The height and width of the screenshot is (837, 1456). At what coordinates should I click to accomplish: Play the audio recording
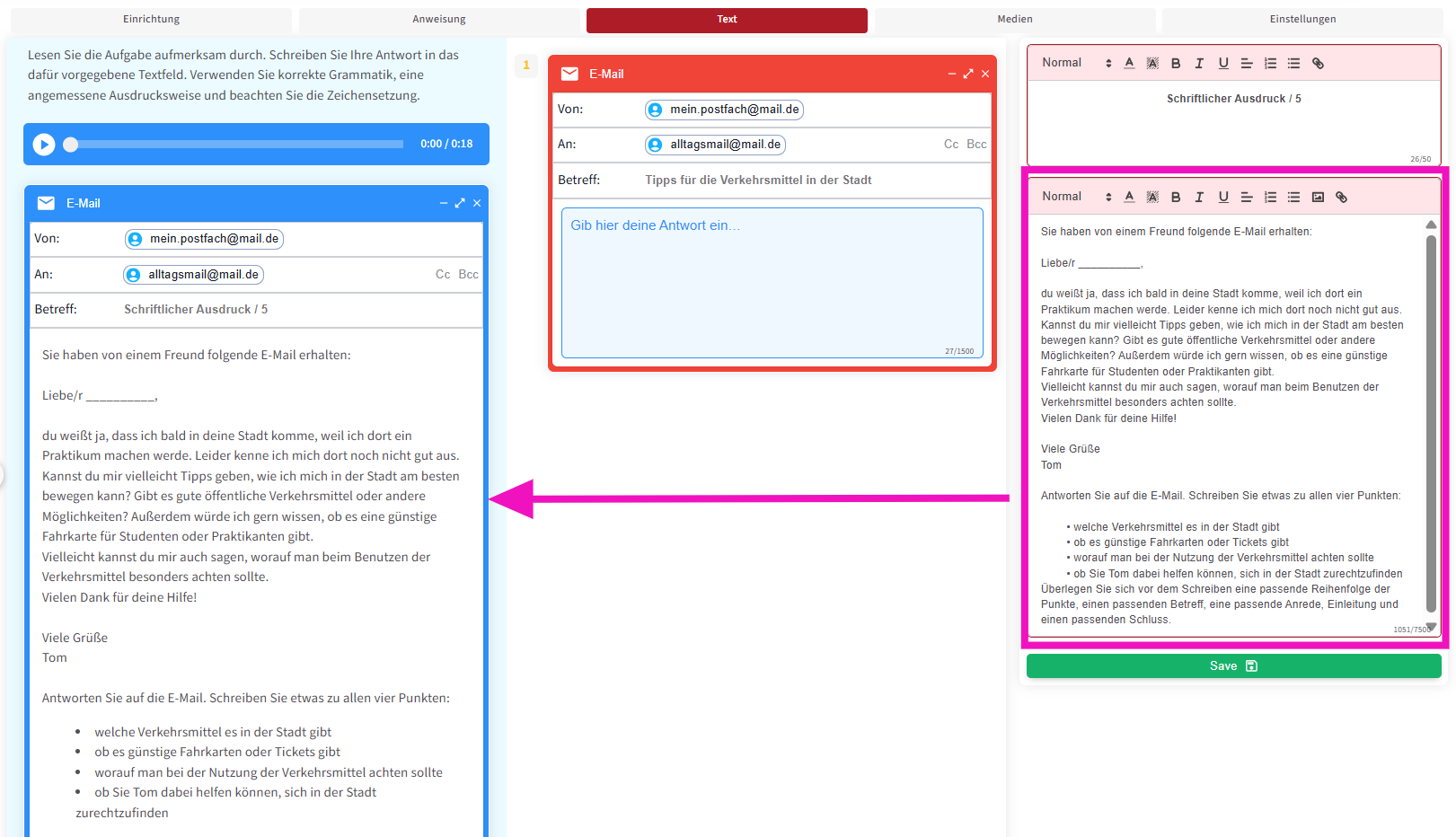click(x=44, y=145)
